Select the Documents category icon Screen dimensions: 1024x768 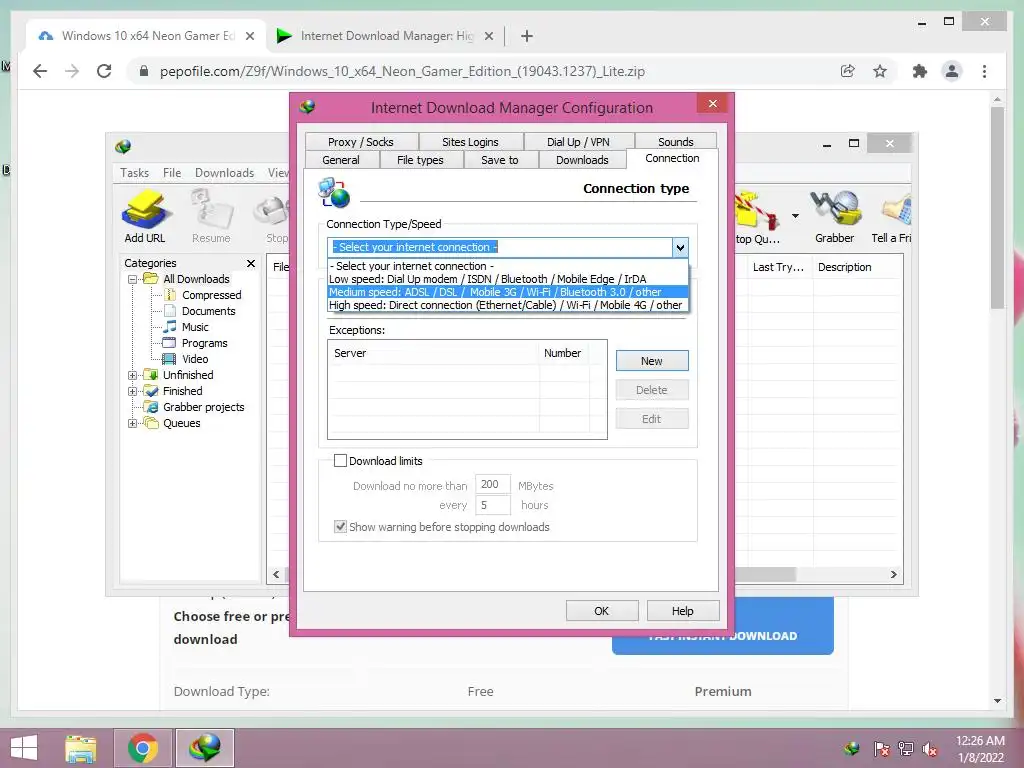(x=169, y=311)
